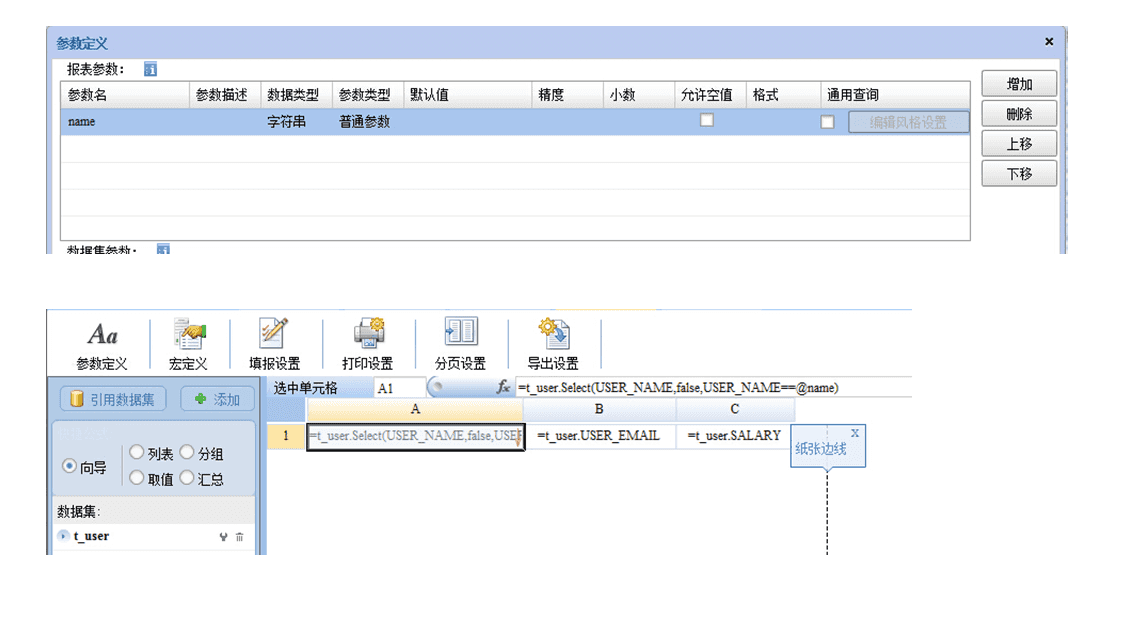The width and height of the screenshot is (1134, 640).
Task: Click the 删除 button
Action: pyautogui.click(x=1019, y=114)
